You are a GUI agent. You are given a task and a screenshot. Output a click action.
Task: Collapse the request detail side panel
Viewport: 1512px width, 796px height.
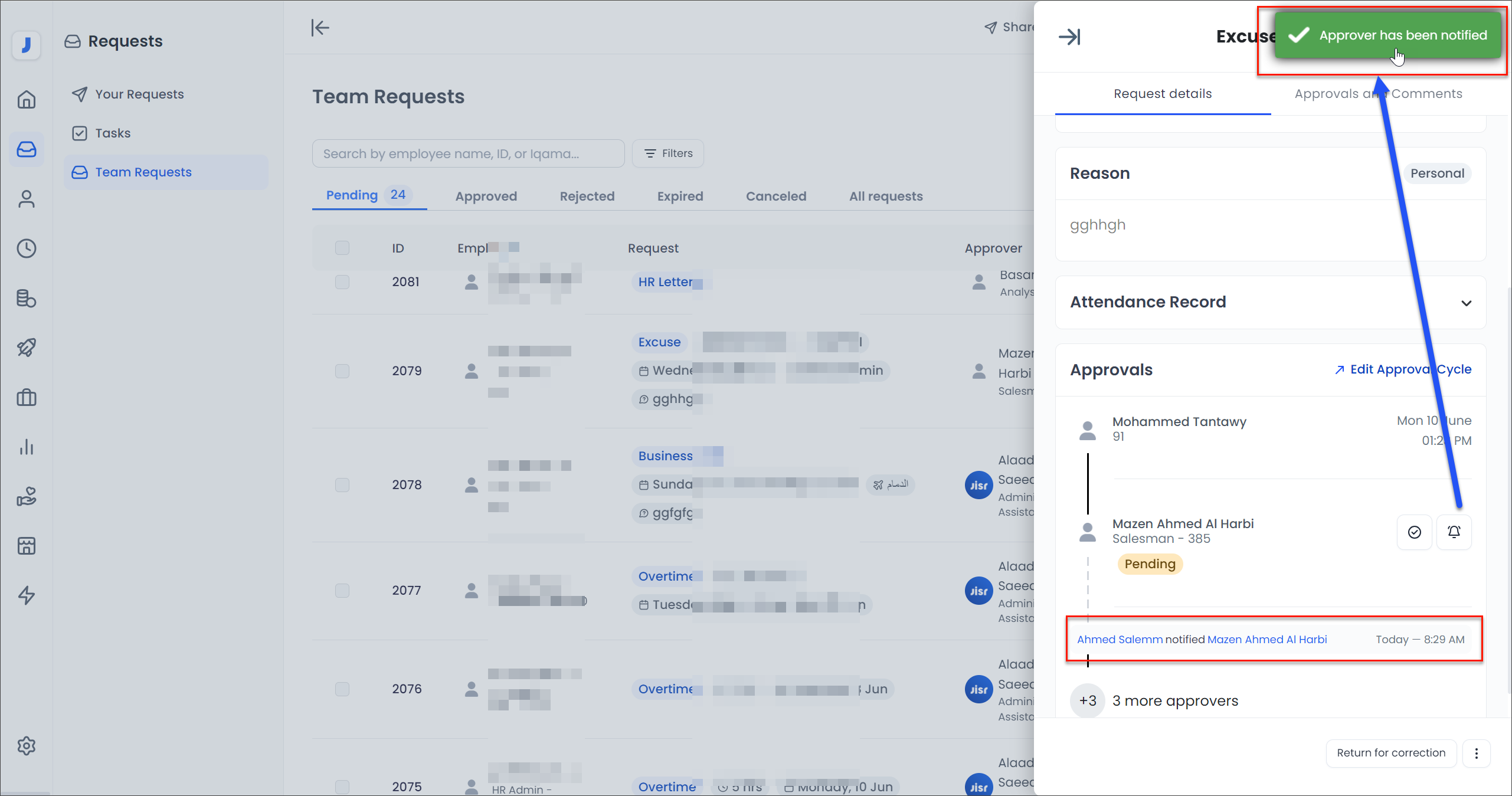[x=1069, y=37]
